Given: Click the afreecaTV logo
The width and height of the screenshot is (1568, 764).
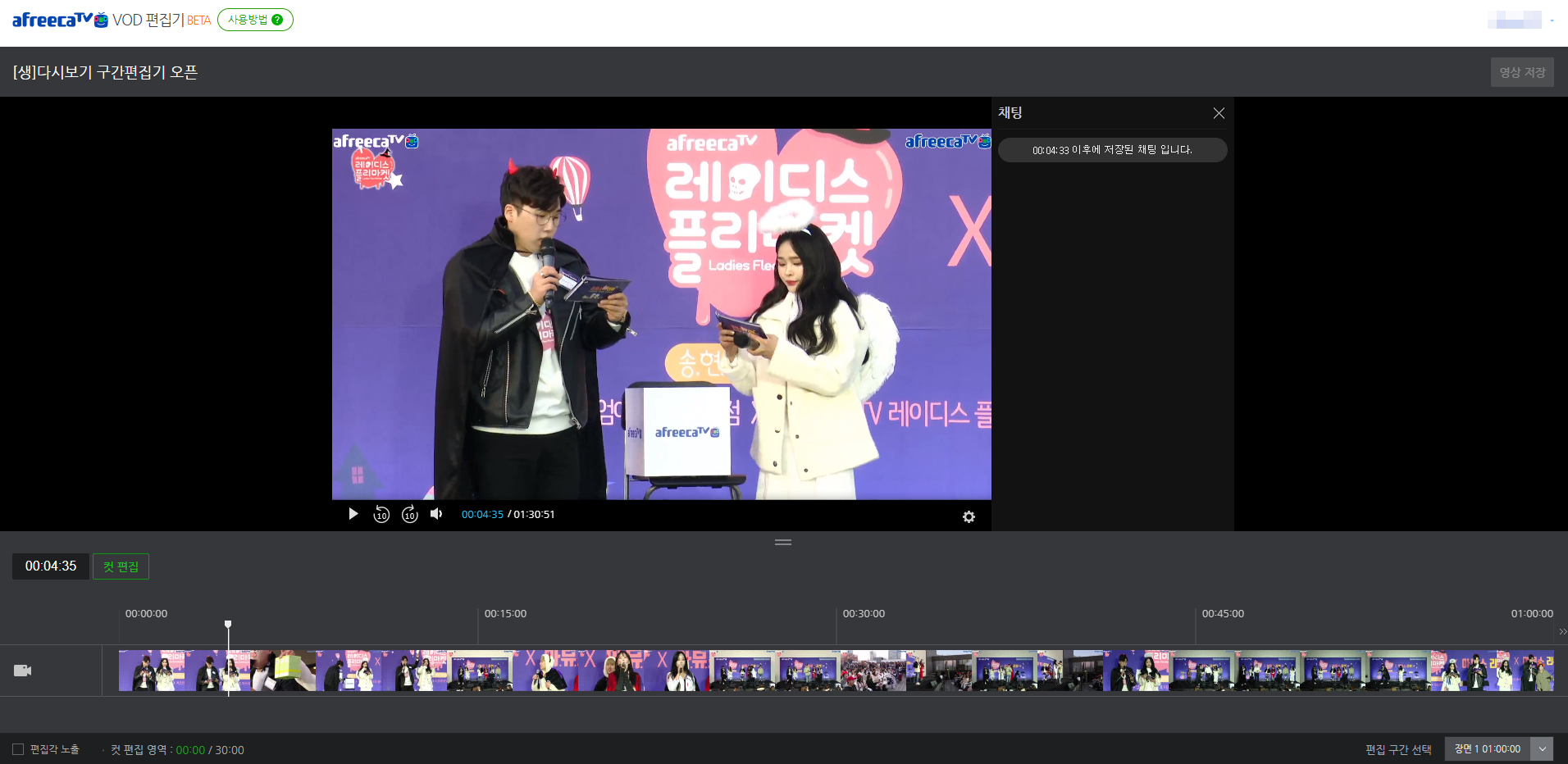Looking at the screenshot, I should click(60, 20).
